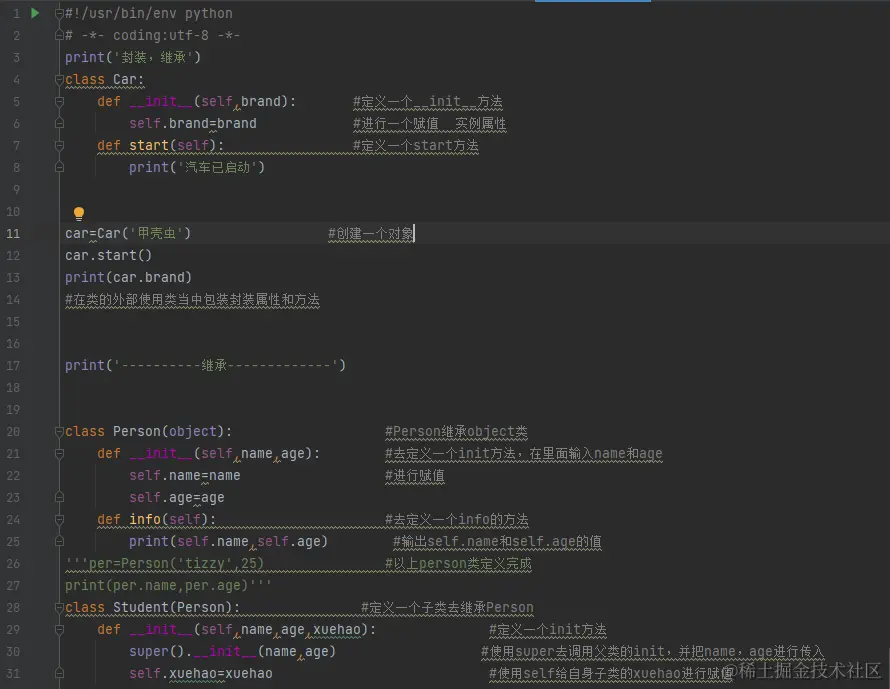Viewport: 890px width, 689px height.
Task: Collapse the Student class definition
Action: 58,607
